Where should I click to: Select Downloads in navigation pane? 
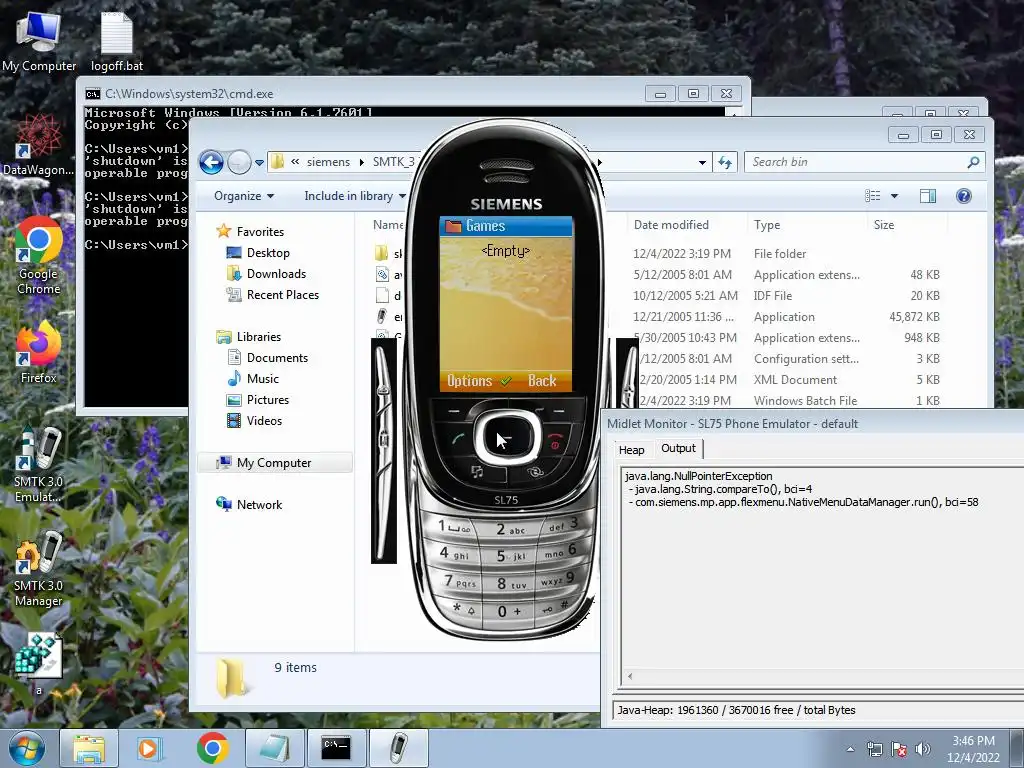pos(276,274)
